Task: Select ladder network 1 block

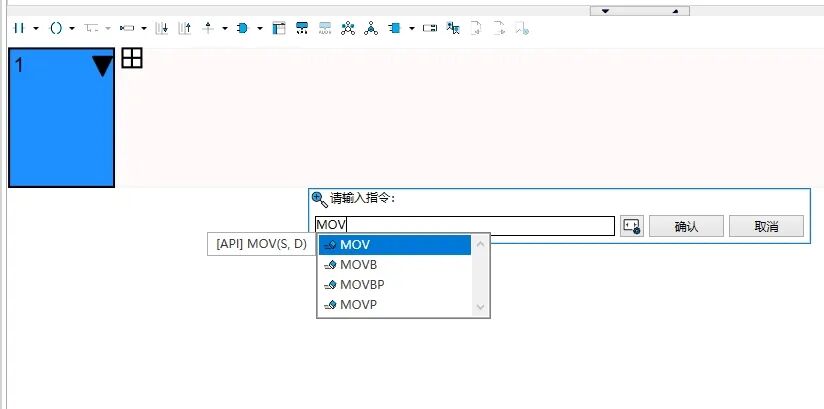Action: tap(61, 118)
